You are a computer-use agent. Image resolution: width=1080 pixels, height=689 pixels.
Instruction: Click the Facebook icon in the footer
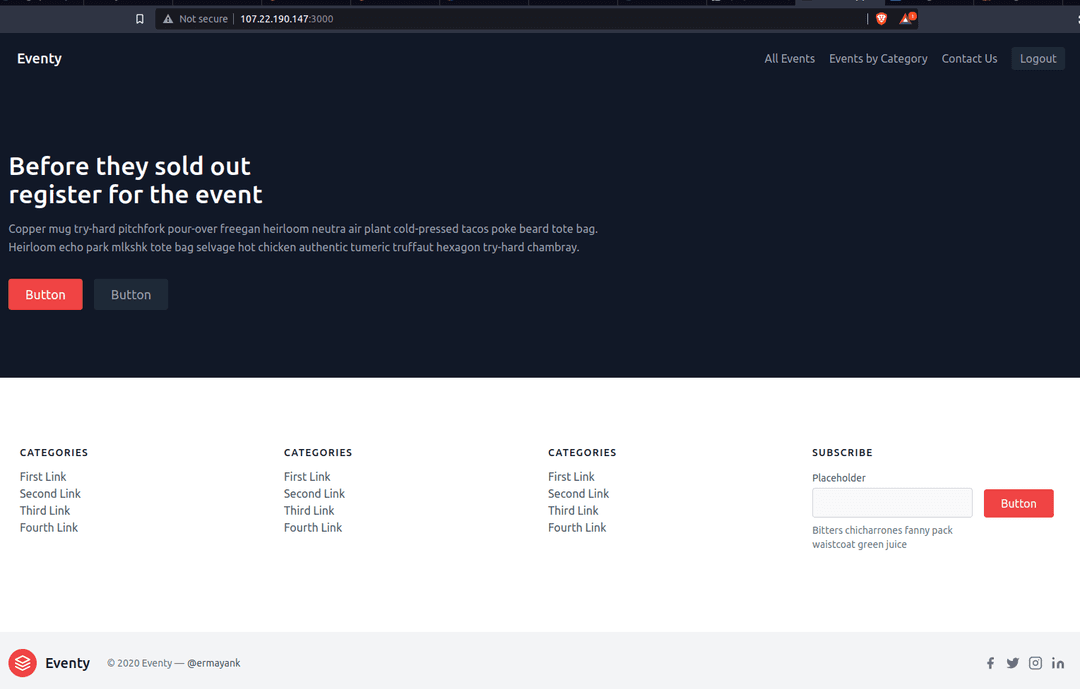point(990,663)
